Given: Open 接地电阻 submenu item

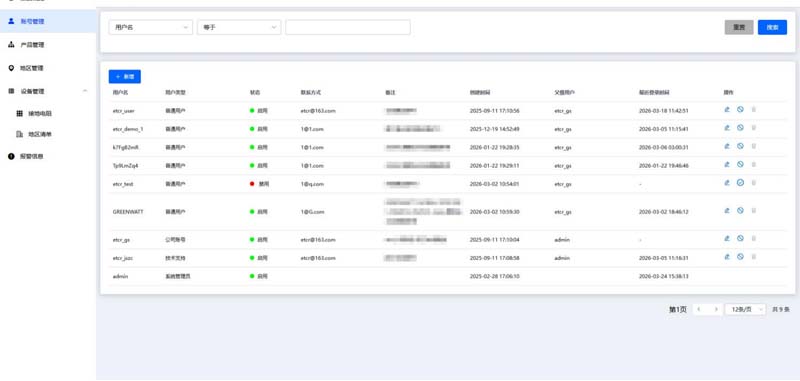Looking at the screenshot, I should coord(48,114).
